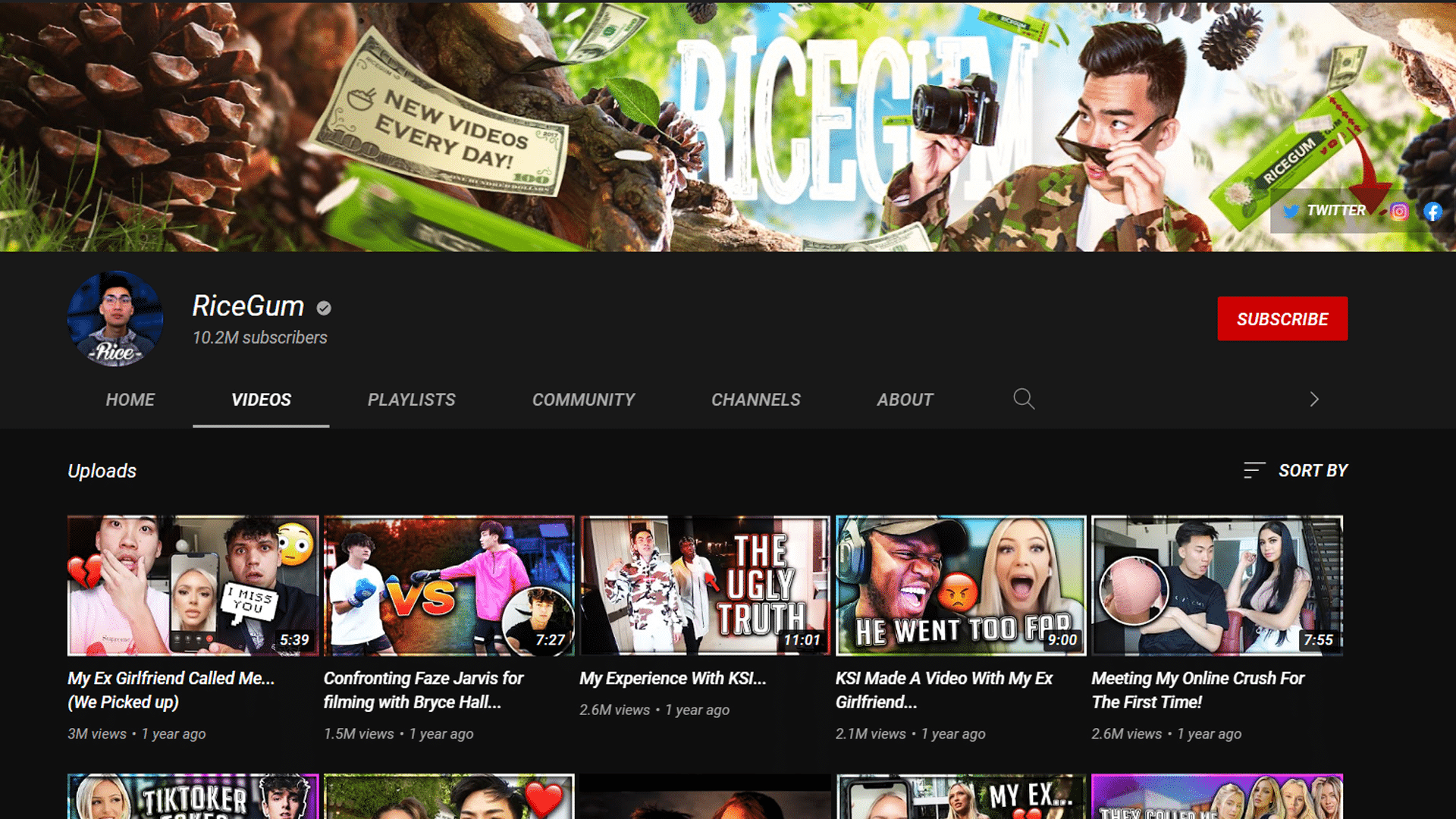The width and height of the screenshot is (1456, 819).
Task: Click the 7:27 boxing VS thumbnail
Action: 449,585
